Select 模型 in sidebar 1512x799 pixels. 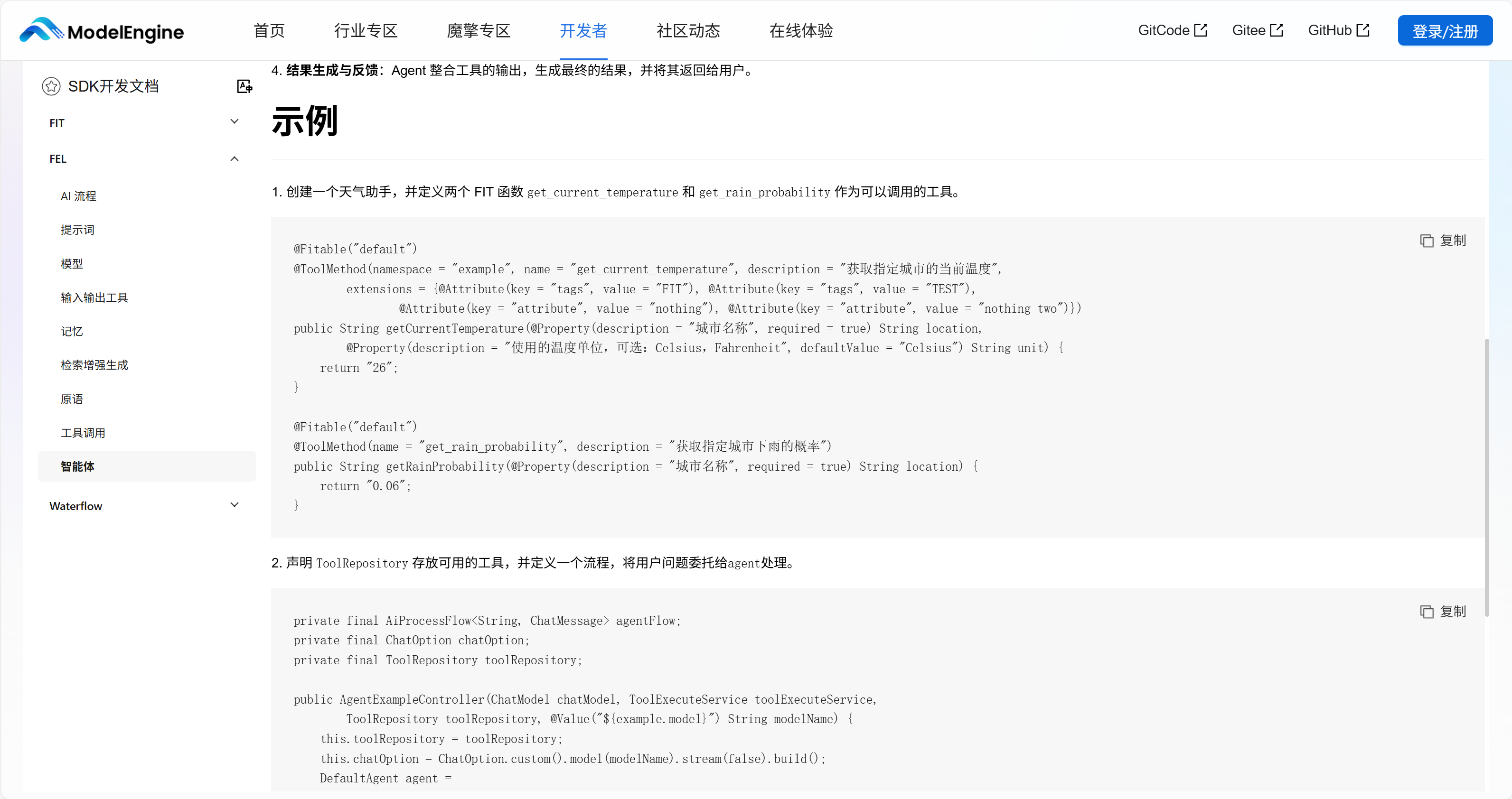coord(72,264)
